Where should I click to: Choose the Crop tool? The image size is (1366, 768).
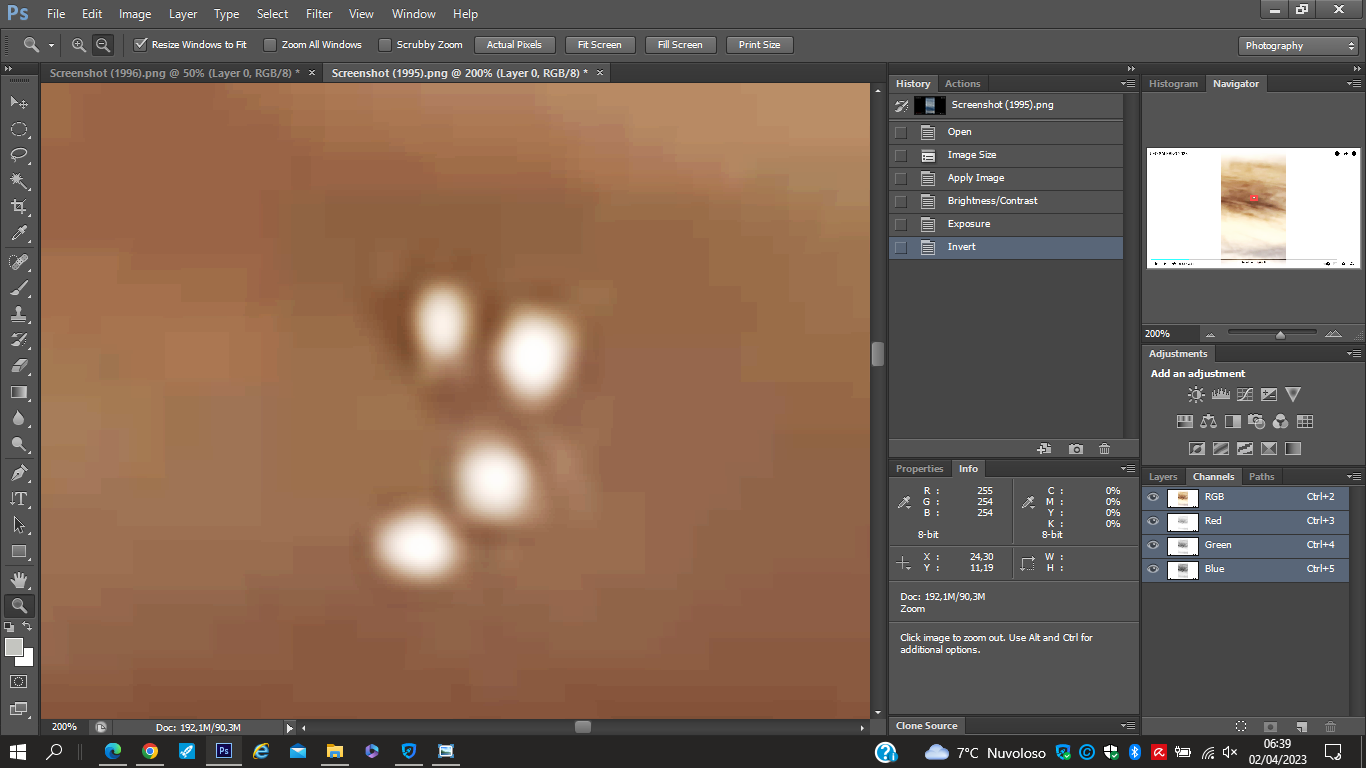pyautogui.click(x=19, y=207)
